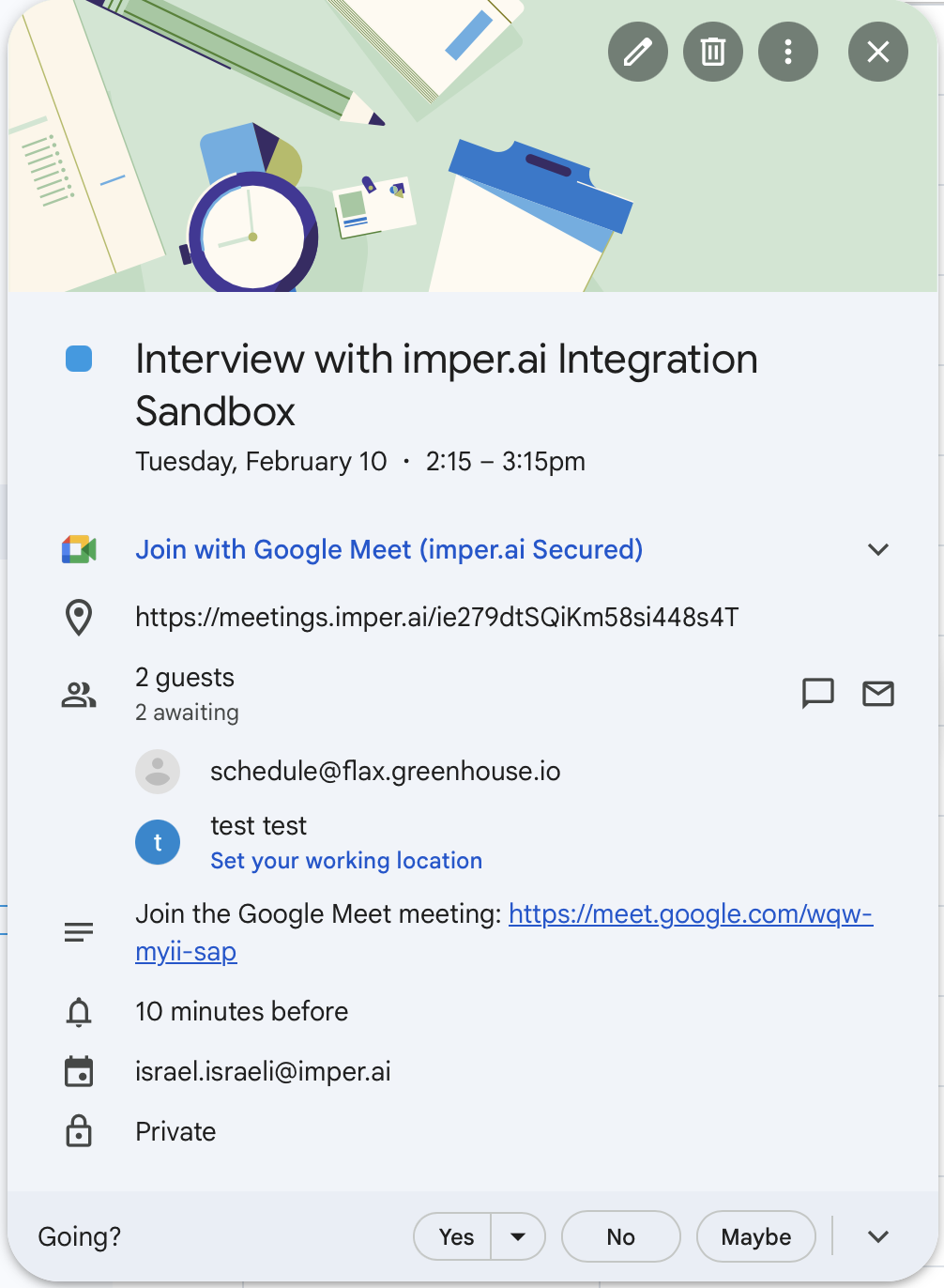Email guests using the envelope icon
Image resolution: width=944 pixels, height=1288 pixels.
pyautogui.click(x=878, y=693)
